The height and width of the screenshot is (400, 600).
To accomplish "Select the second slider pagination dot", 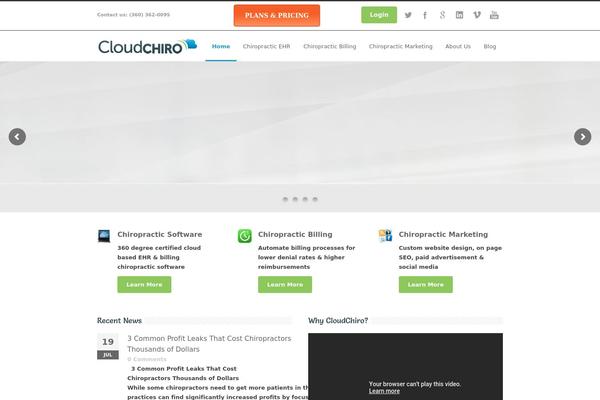I will tap(295, 199).
